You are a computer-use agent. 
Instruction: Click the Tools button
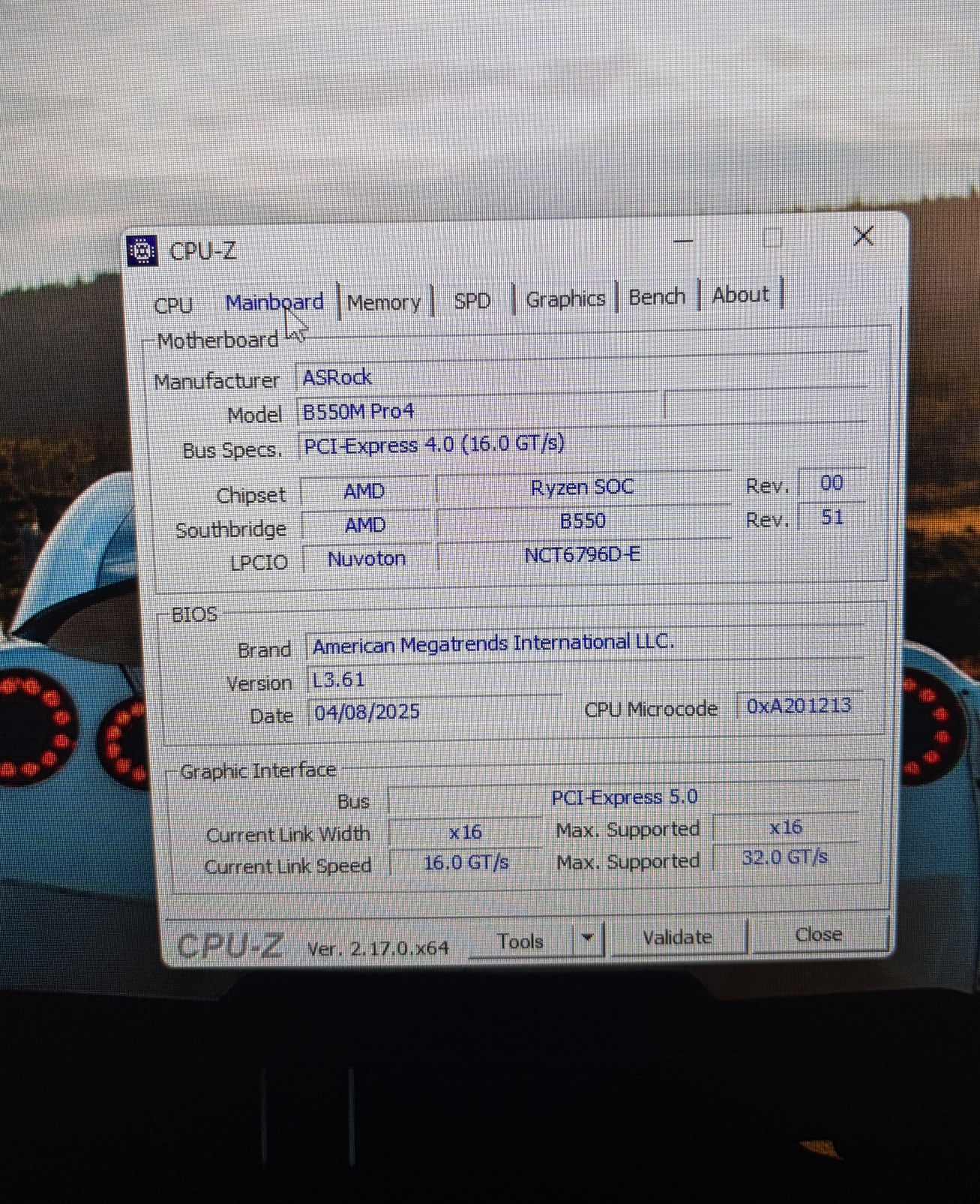520,941
